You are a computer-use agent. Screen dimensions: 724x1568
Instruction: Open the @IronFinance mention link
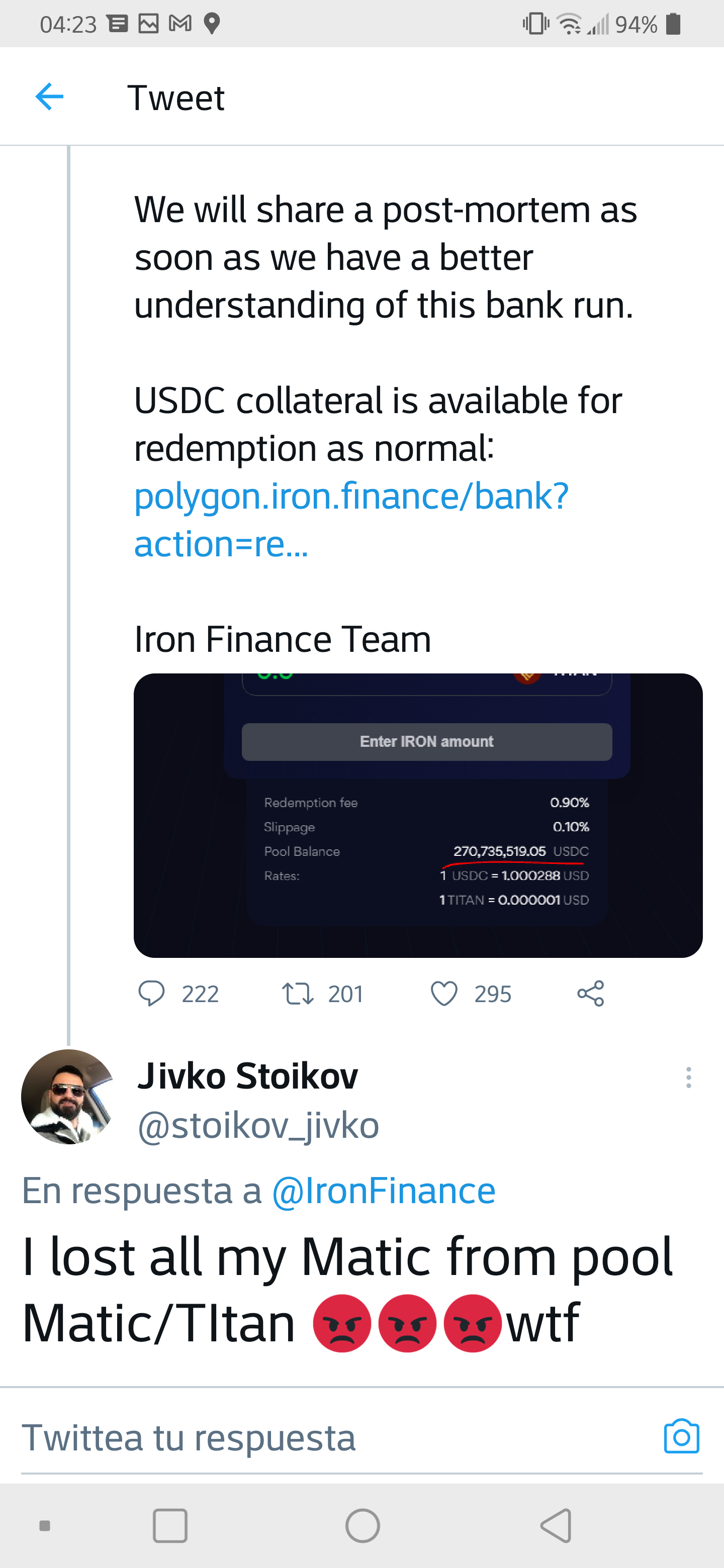pos(383,1191)
